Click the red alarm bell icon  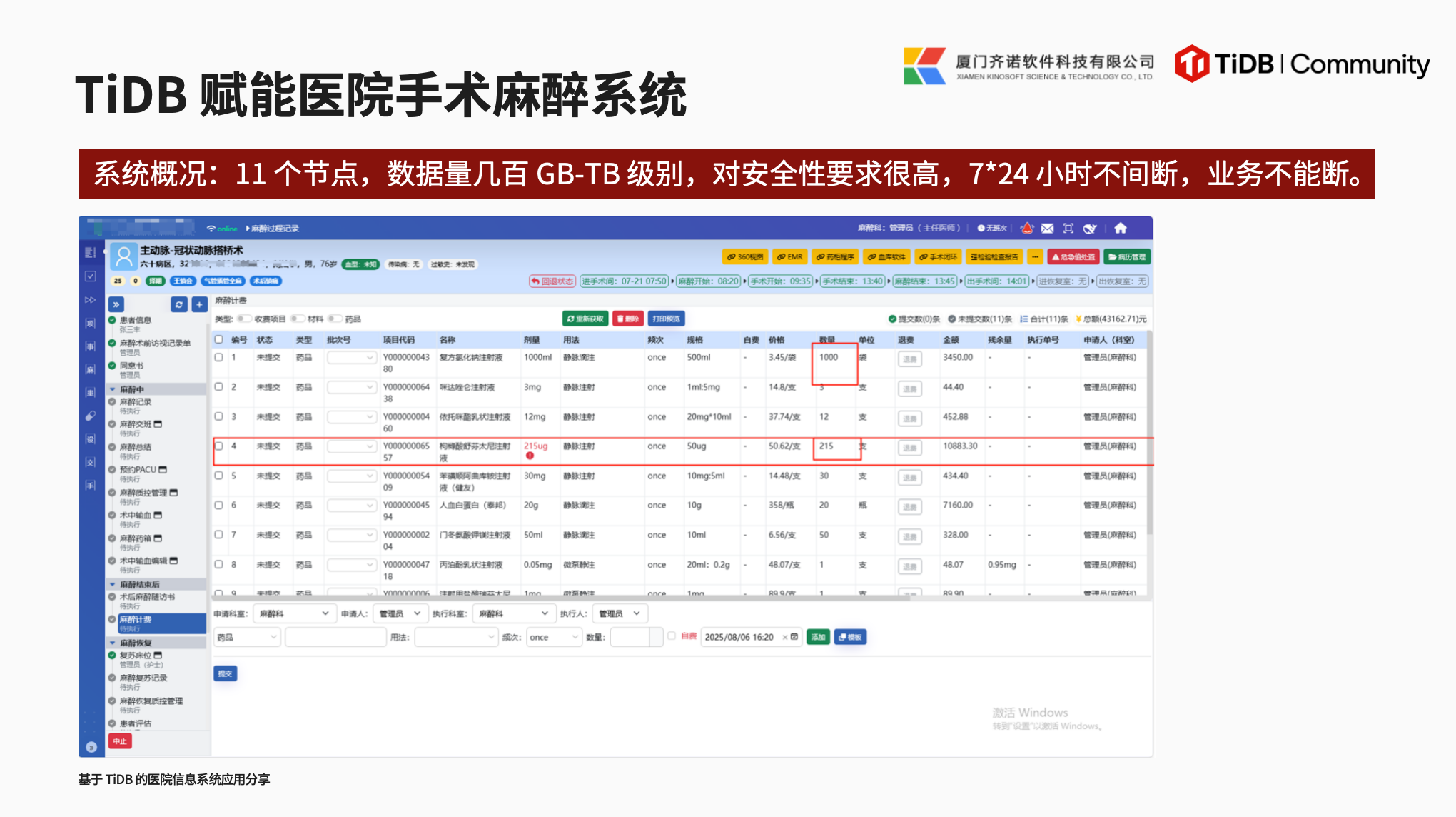coord(1026,228)
